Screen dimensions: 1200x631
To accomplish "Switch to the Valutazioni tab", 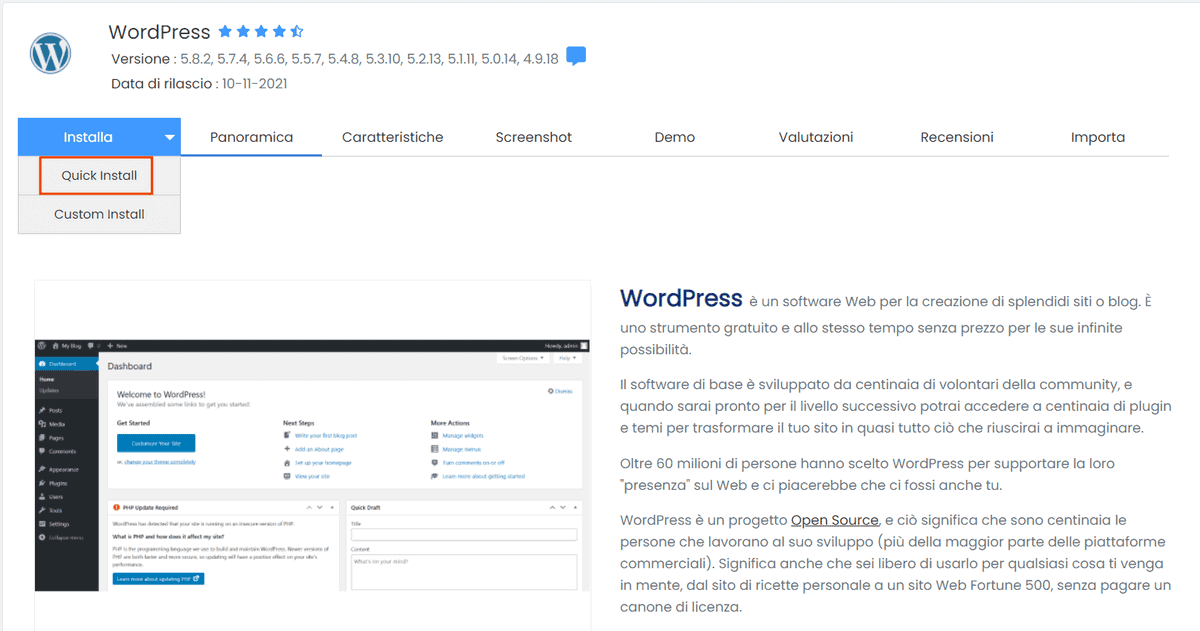I will click(815, 136).
